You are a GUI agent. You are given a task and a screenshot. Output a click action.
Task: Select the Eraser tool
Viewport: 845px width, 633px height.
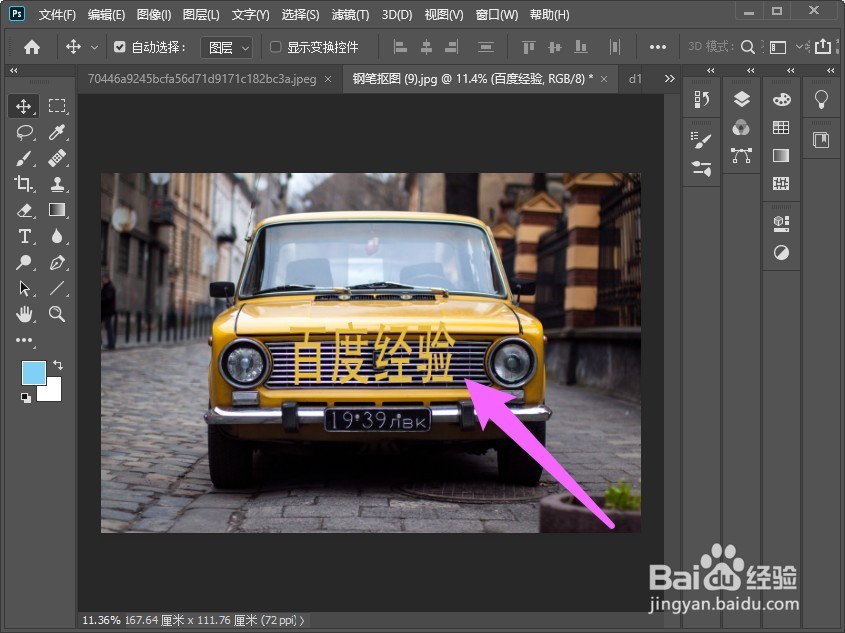click(x=24, y=210)
